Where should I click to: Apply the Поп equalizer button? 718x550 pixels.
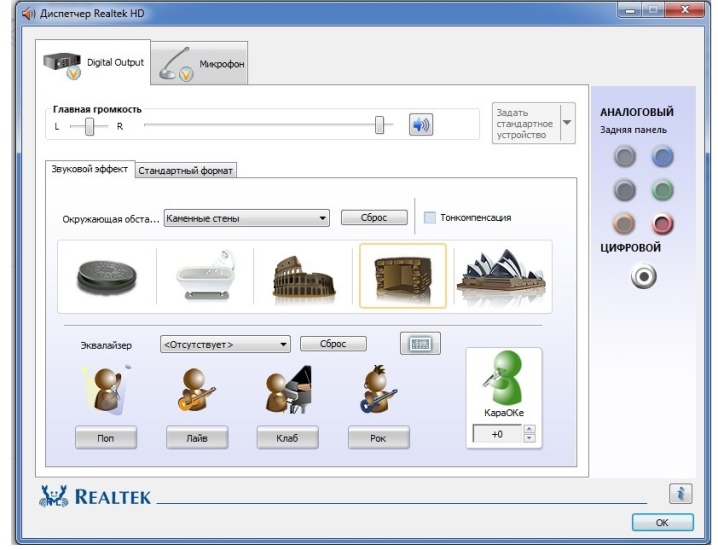click(x=106, y=438)
